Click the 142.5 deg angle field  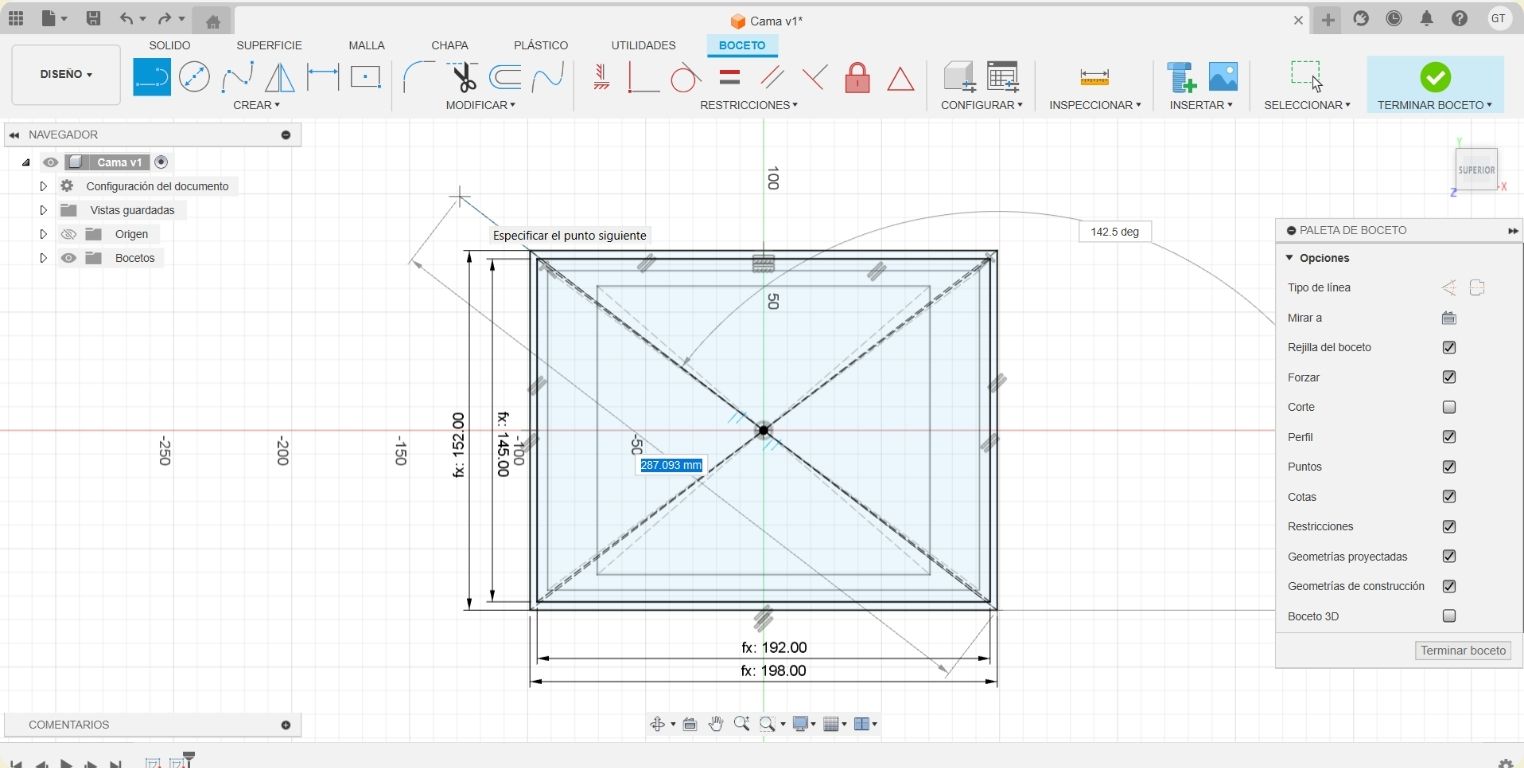[x=1115, y=232]
